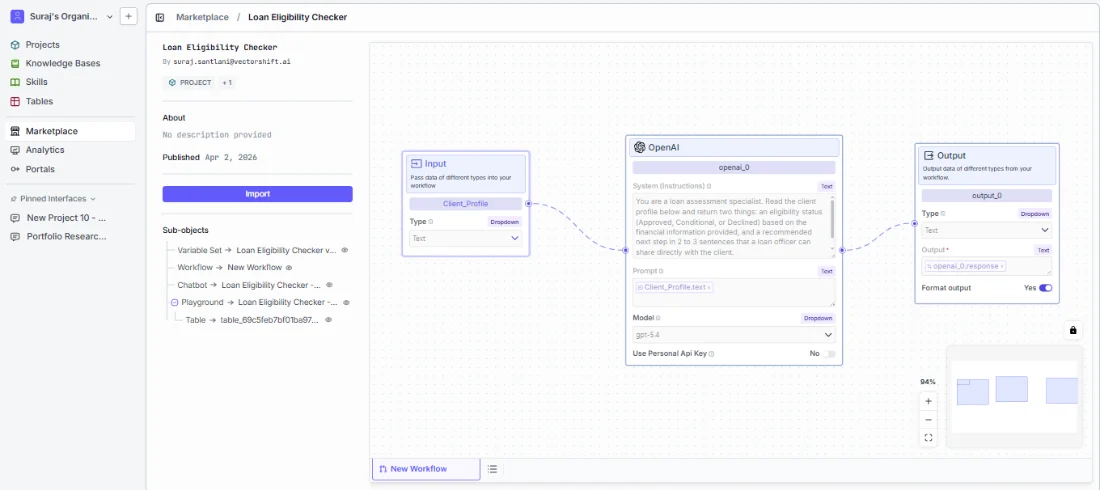
Task: Select the Skills book icon
Action: [x=15, y=82]
